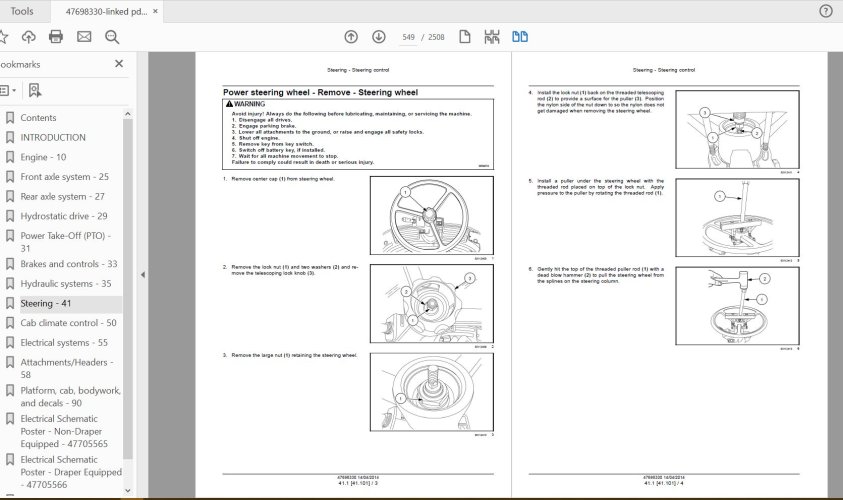Open the INTRODUCTION bookmark
The width and height of the screenshot is (843, 500).
point(53,138)
